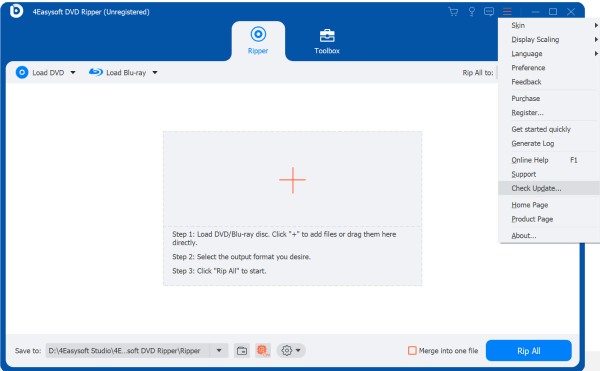
Task: Open Get started quickly entry
Action: point(549,129)
